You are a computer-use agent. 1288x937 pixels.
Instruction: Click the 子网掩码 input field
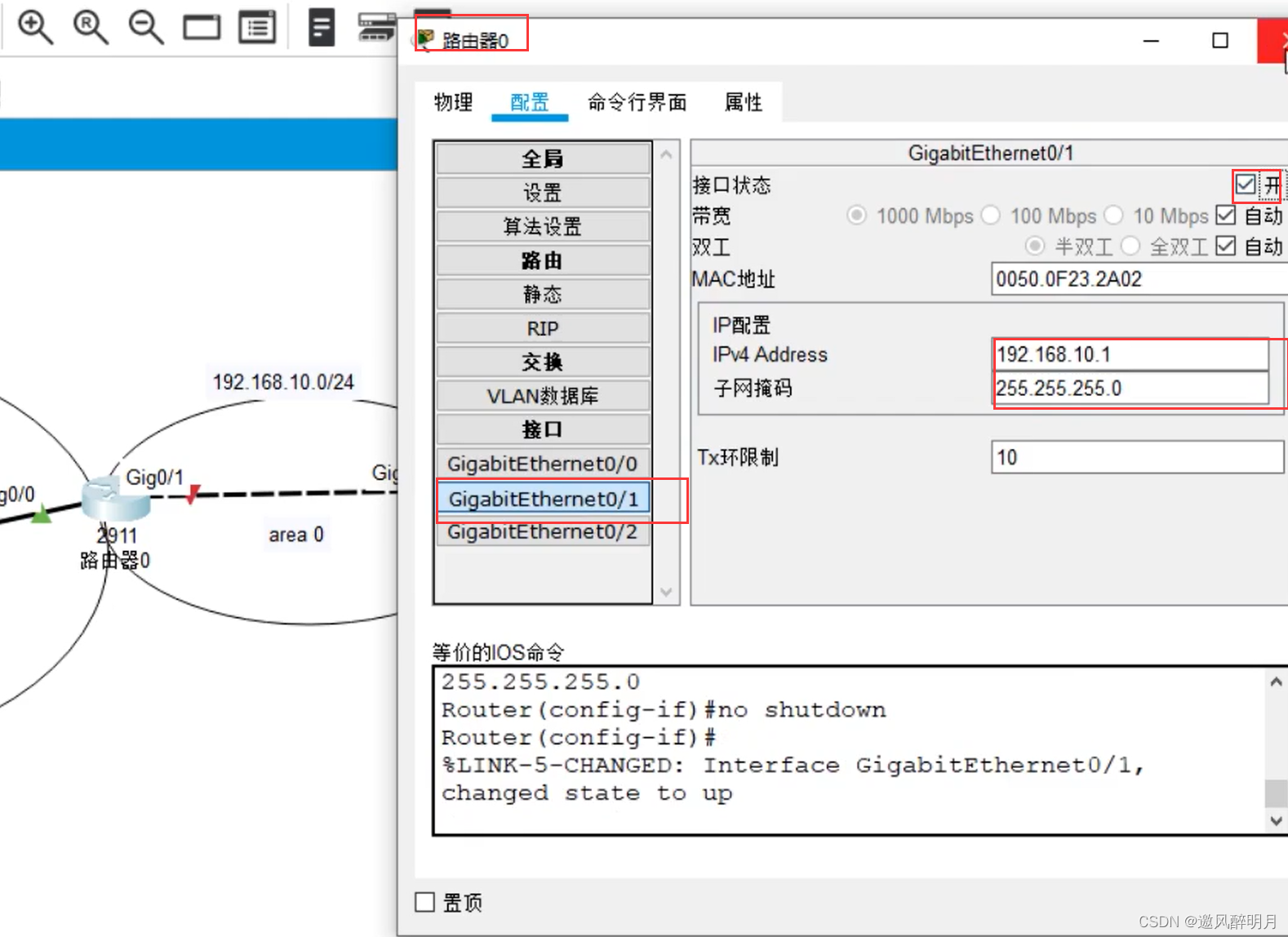(1130, 389)
